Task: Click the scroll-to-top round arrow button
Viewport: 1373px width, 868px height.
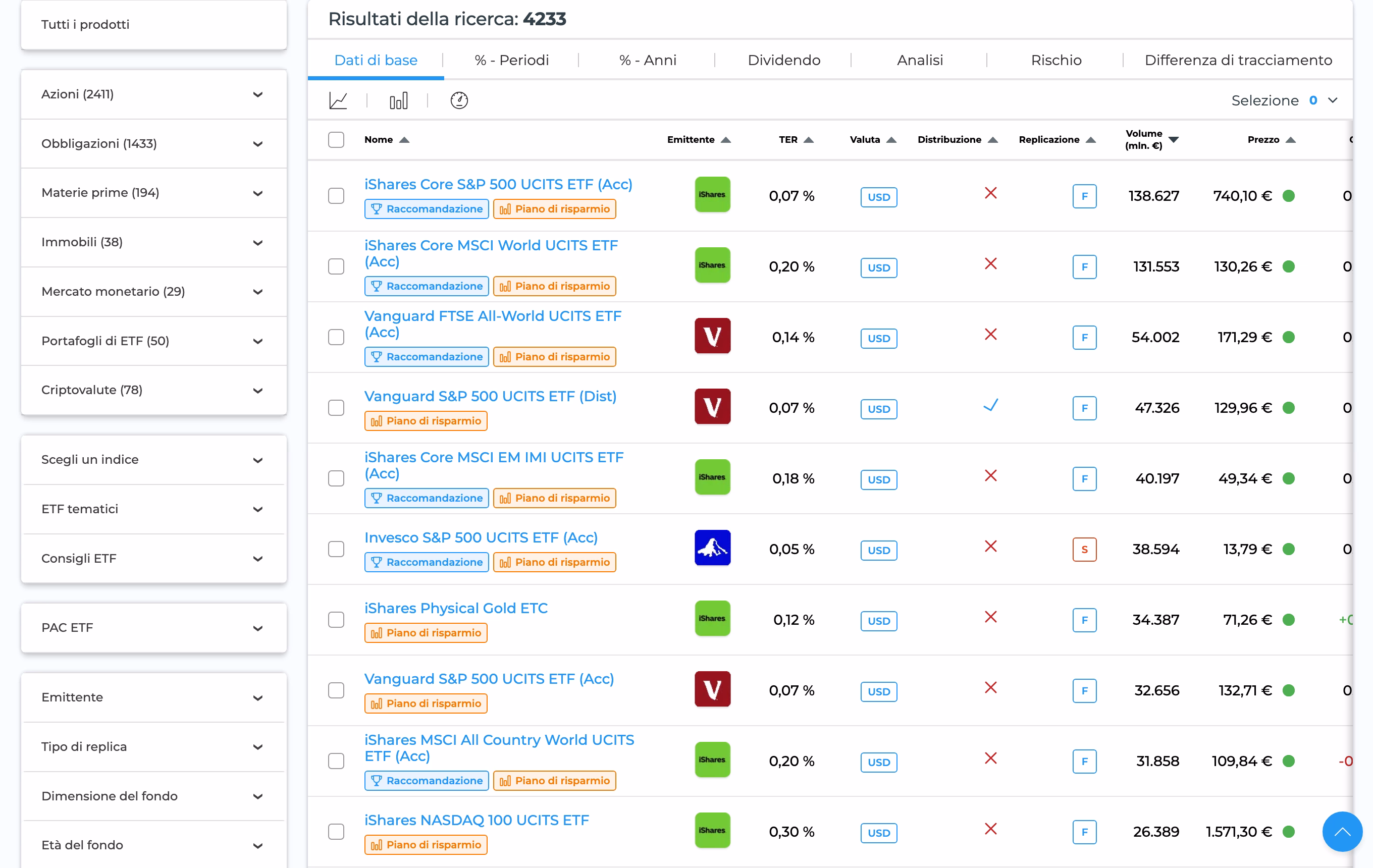Action: tap(1342, 831)
